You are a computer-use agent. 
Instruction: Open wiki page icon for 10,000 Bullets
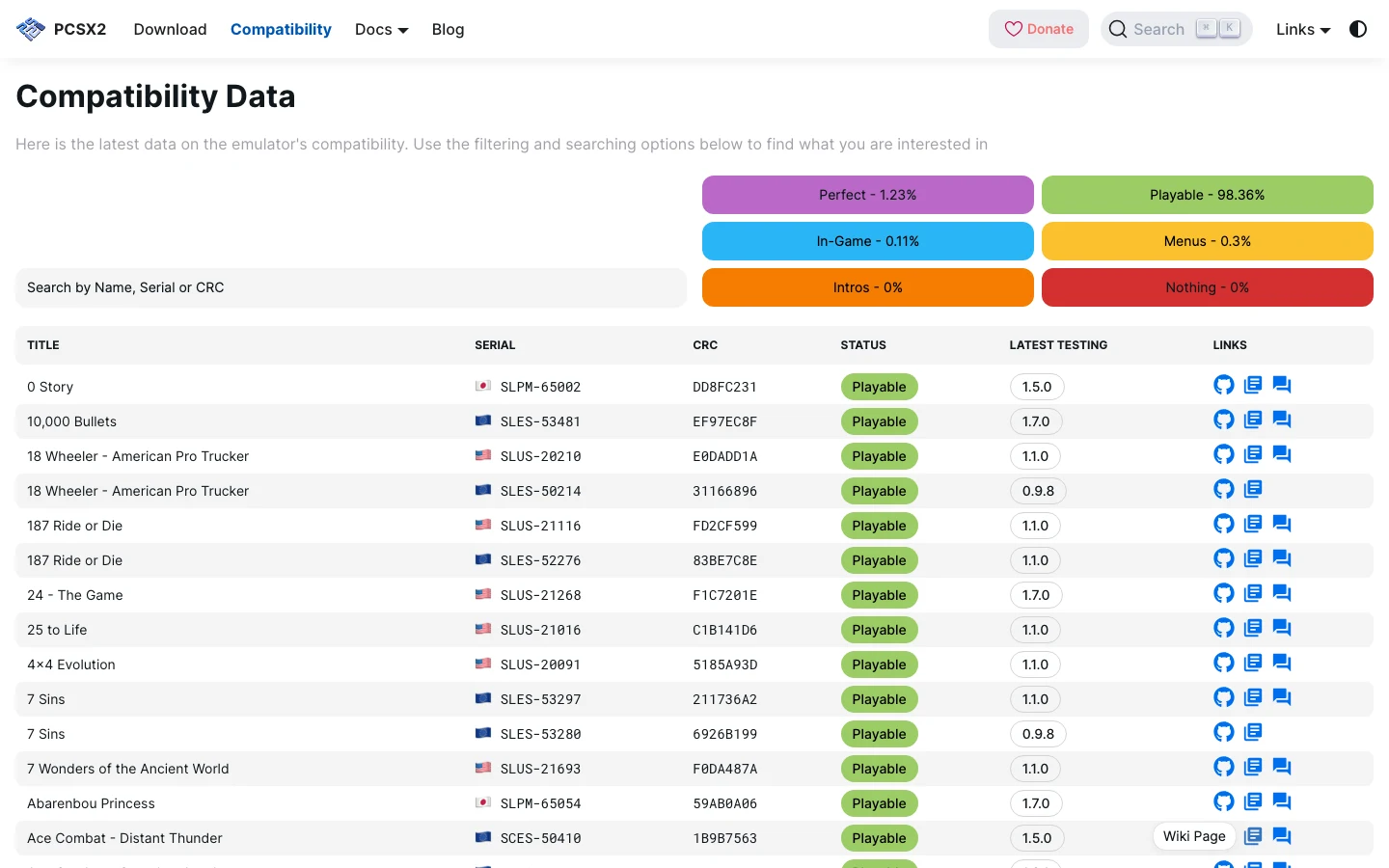click(x=1253, y=420)
